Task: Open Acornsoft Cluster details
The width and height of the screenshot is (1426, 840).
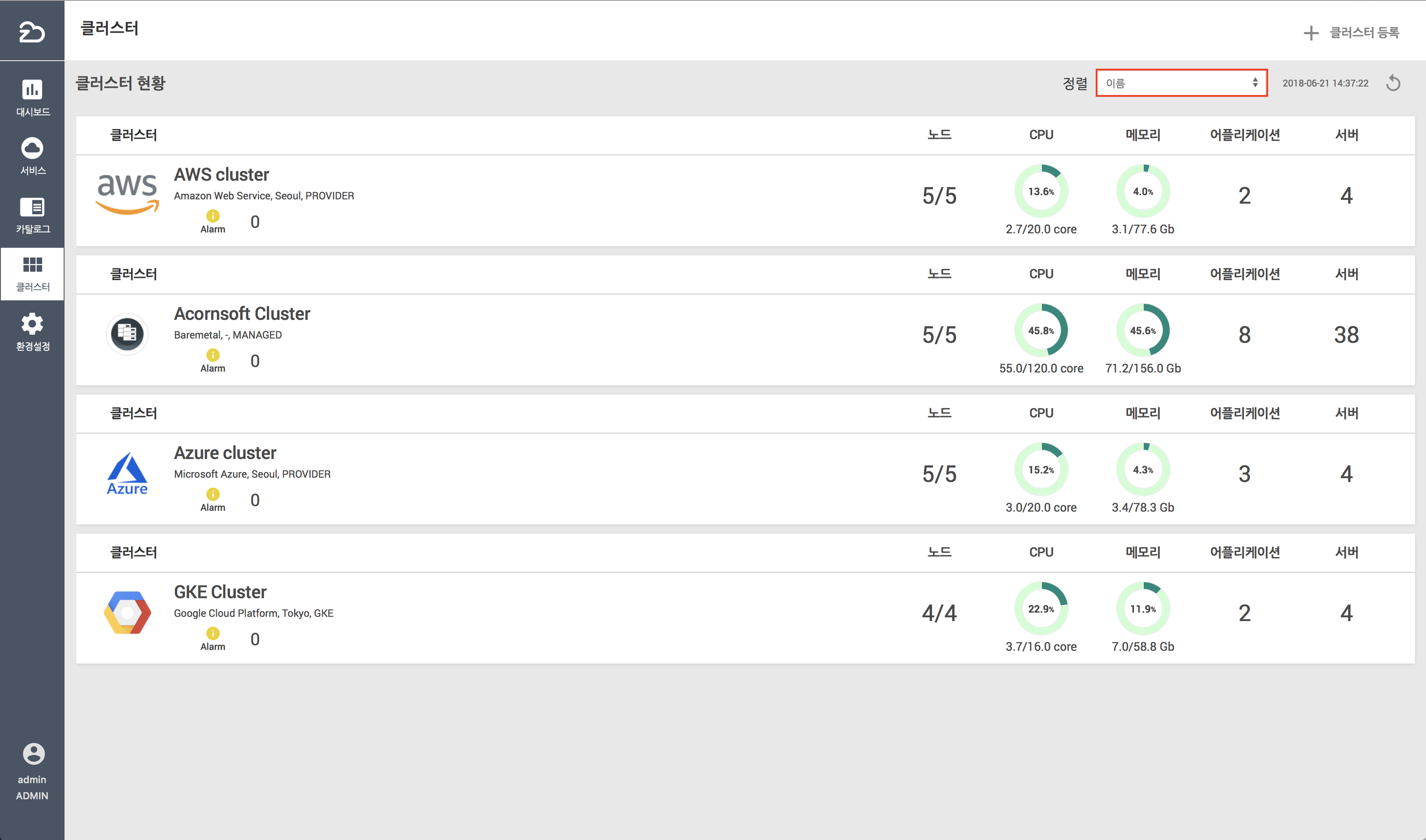Action: (x=242, y=314)
